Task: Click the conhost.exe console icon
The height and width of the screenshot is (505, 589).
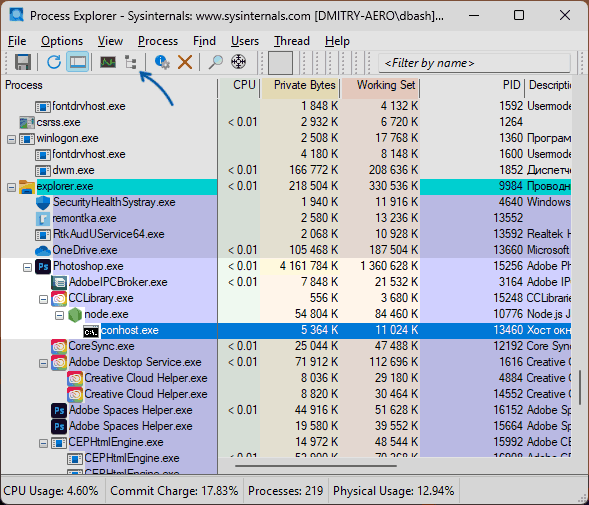Action: click(x=91, y=331)
